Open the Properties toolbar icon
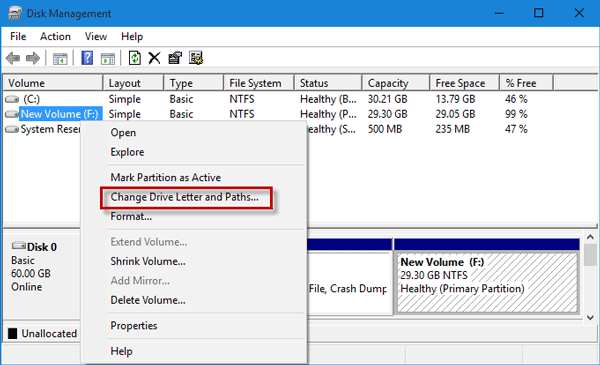Screen dimensions: 600x365 175,58
